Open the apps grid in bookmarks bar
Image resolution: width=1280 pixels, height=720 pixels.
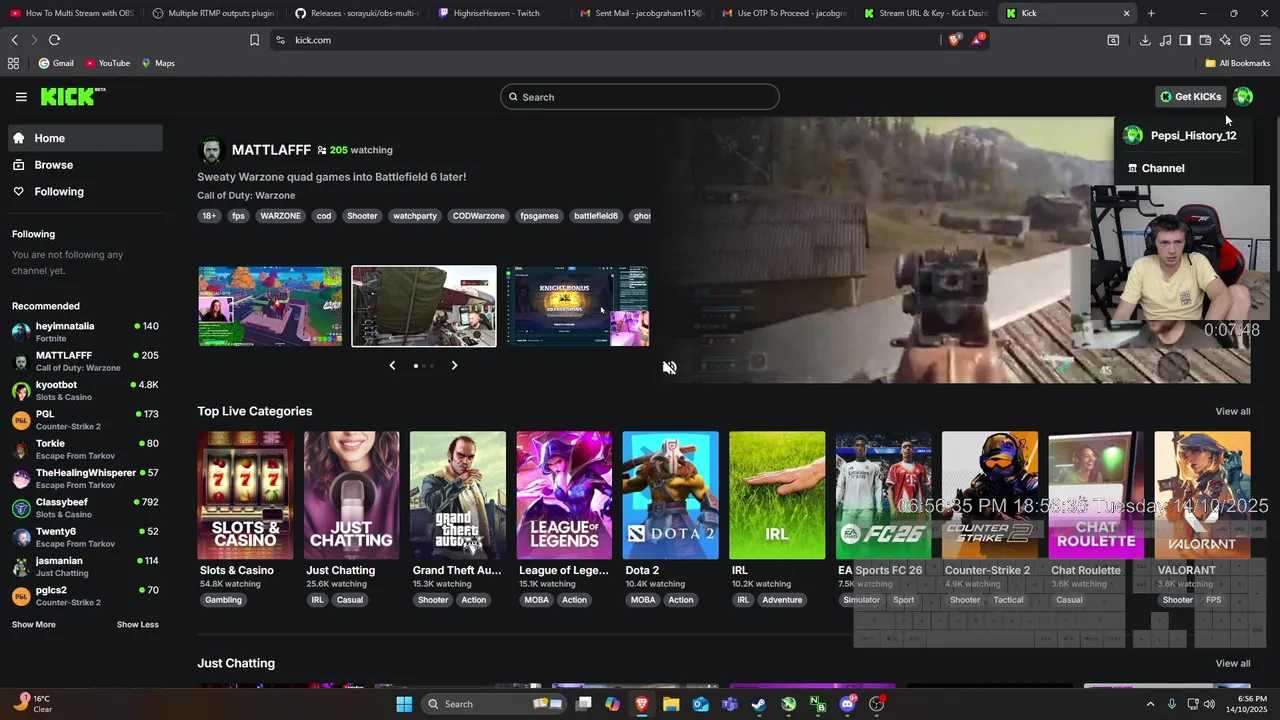[13, 63]
